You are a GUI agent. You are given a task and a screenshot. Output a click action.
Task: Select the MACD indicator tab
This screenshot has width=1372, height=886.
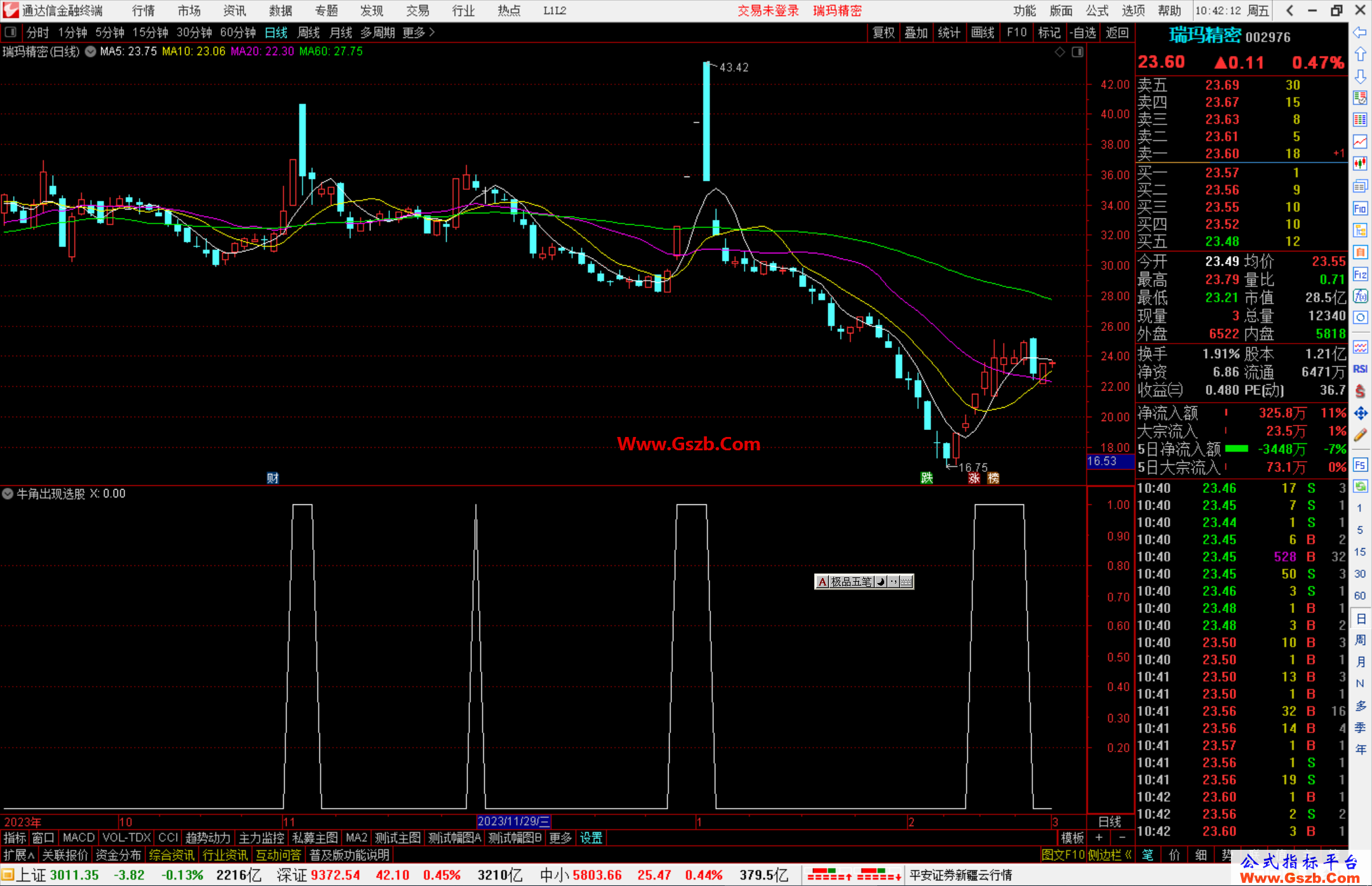pos(78,838)
